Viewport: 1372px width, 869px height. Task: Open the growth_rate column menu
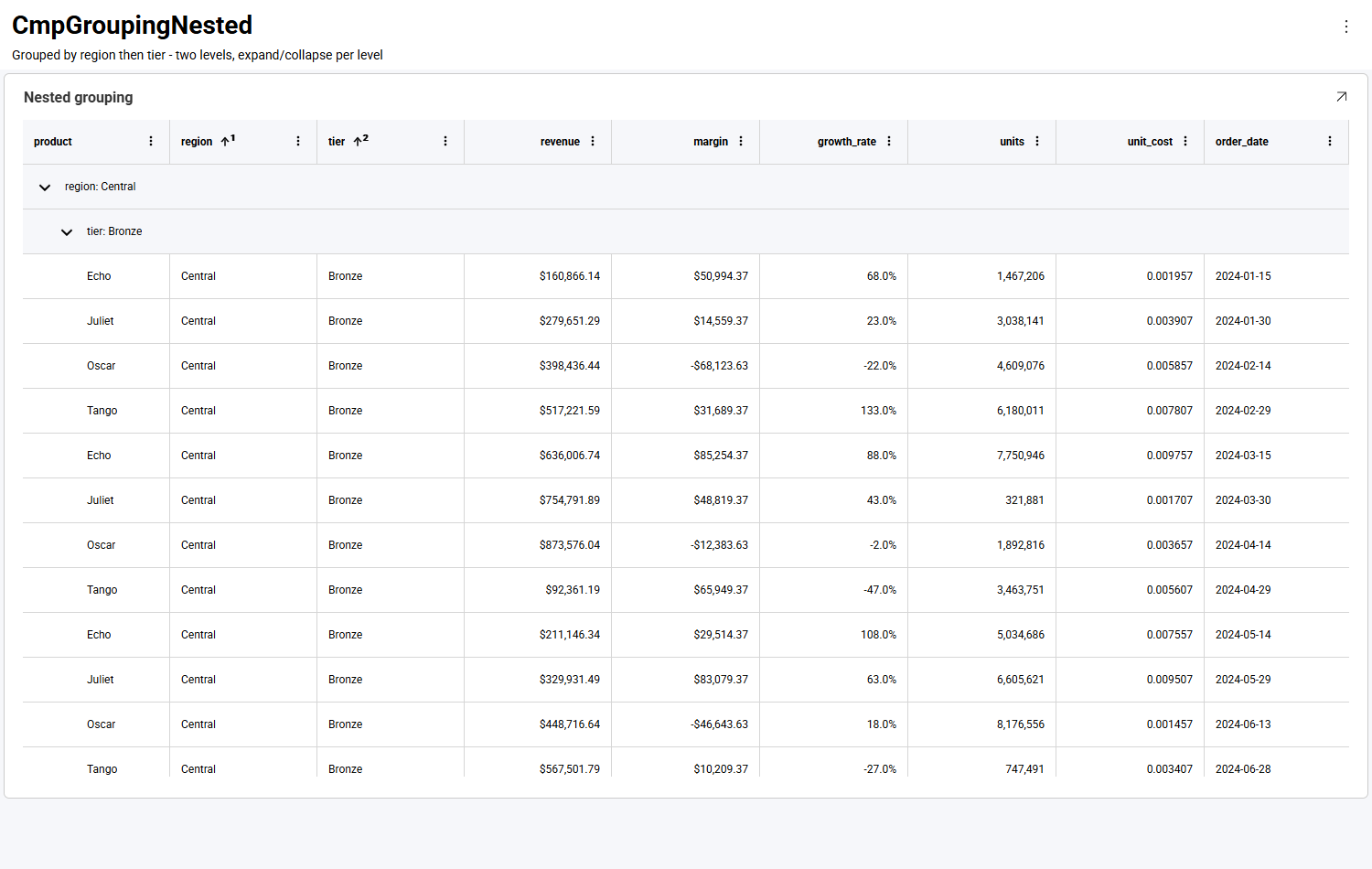[x=889, y=142]
